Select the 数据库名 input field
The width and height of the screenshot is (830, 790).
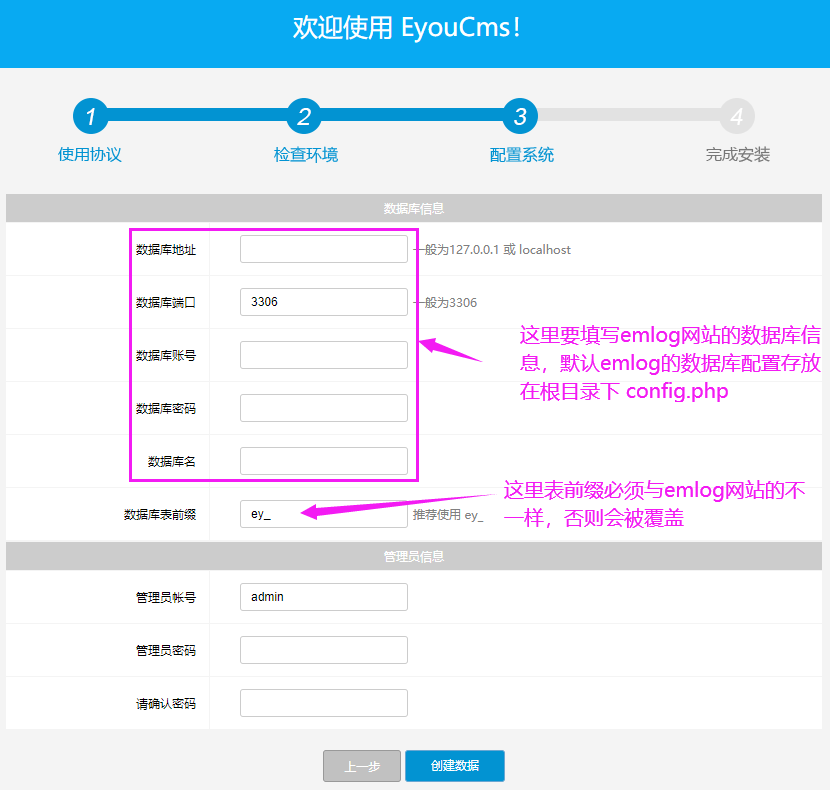pos(323,461)
